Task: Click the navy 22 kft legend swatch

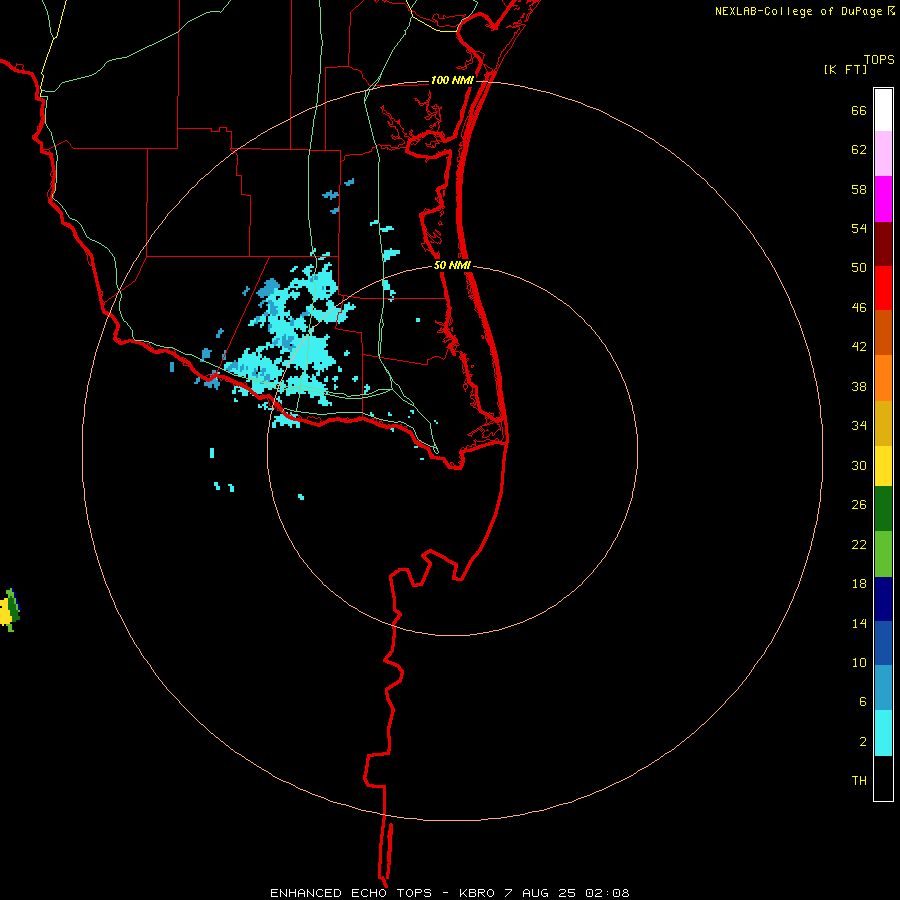Action: [x=883, y=599]
